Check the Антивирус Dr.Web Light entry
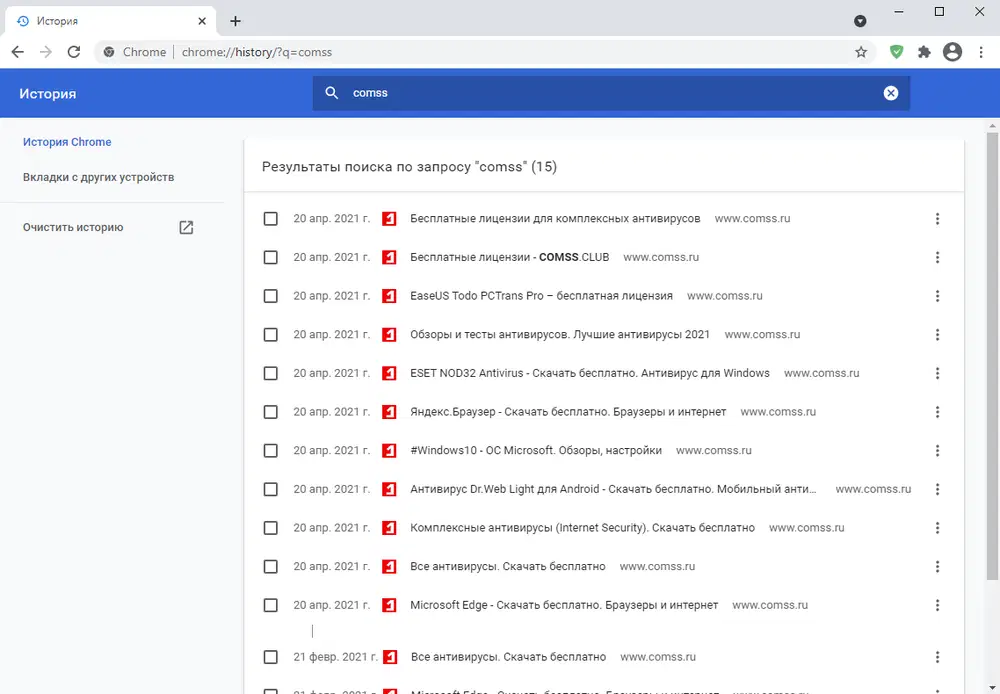Viewport: 1000px width, 694px height. click(270, 489)
